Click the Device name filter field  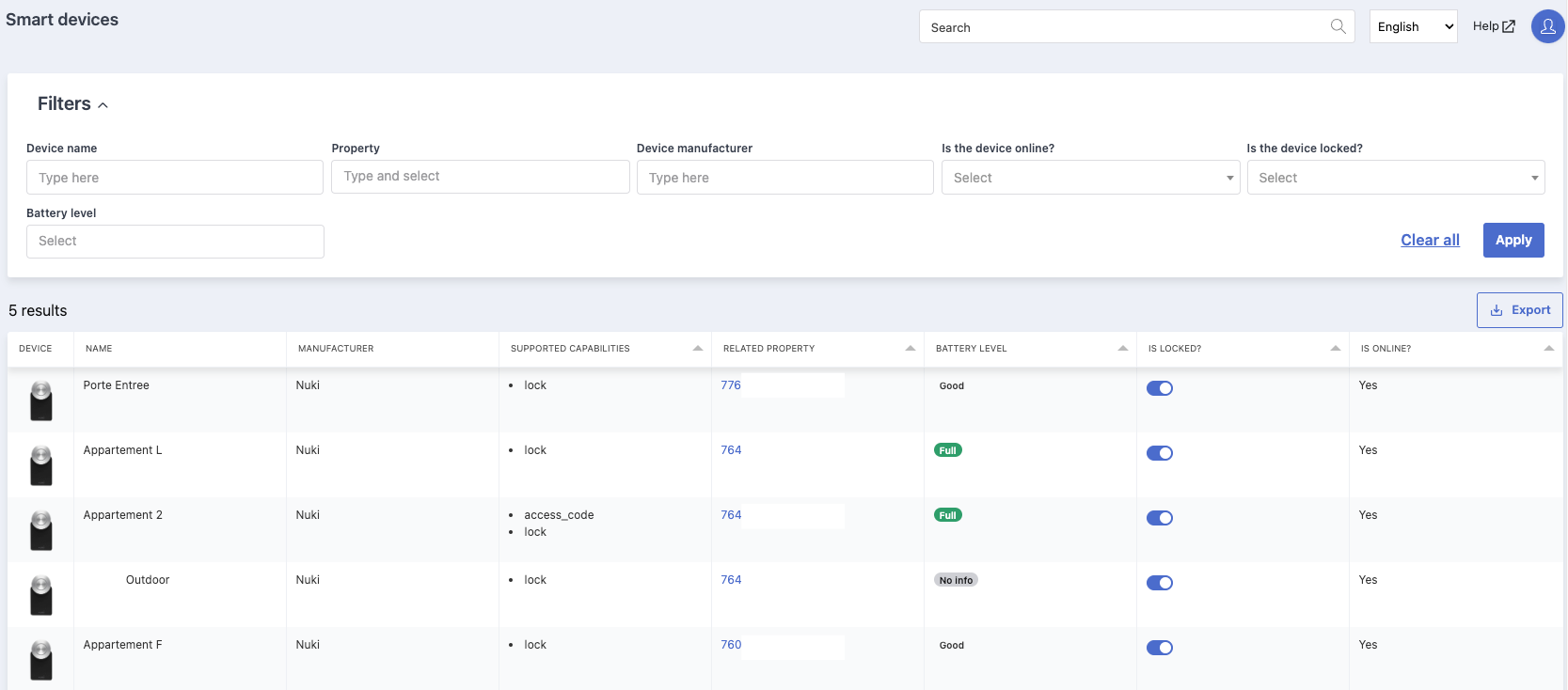pyautogui.click(x=175, y=178)
